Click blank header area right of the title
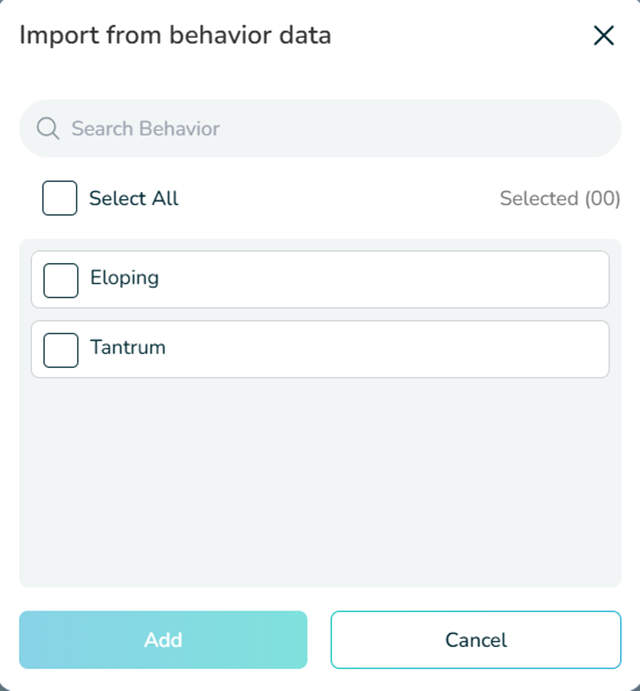 point(460,36)
